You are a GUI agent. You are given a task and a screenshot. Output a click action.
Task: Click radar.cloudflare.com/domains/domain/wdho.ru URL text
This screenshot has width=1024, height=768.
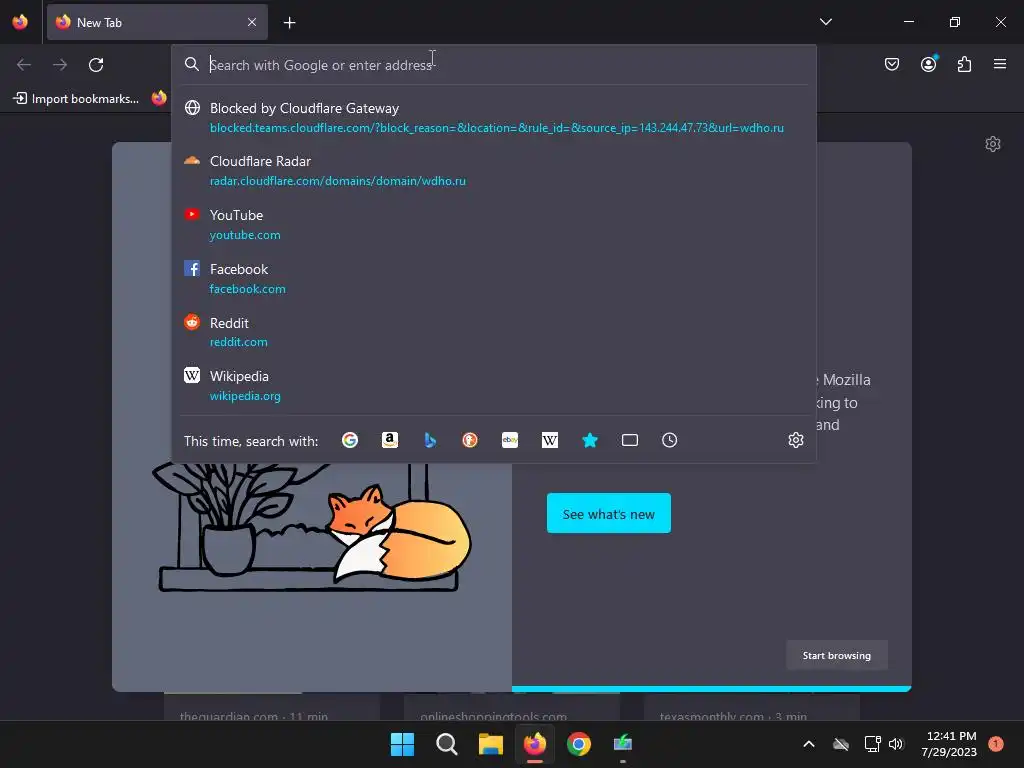click(x=338, y=181)
